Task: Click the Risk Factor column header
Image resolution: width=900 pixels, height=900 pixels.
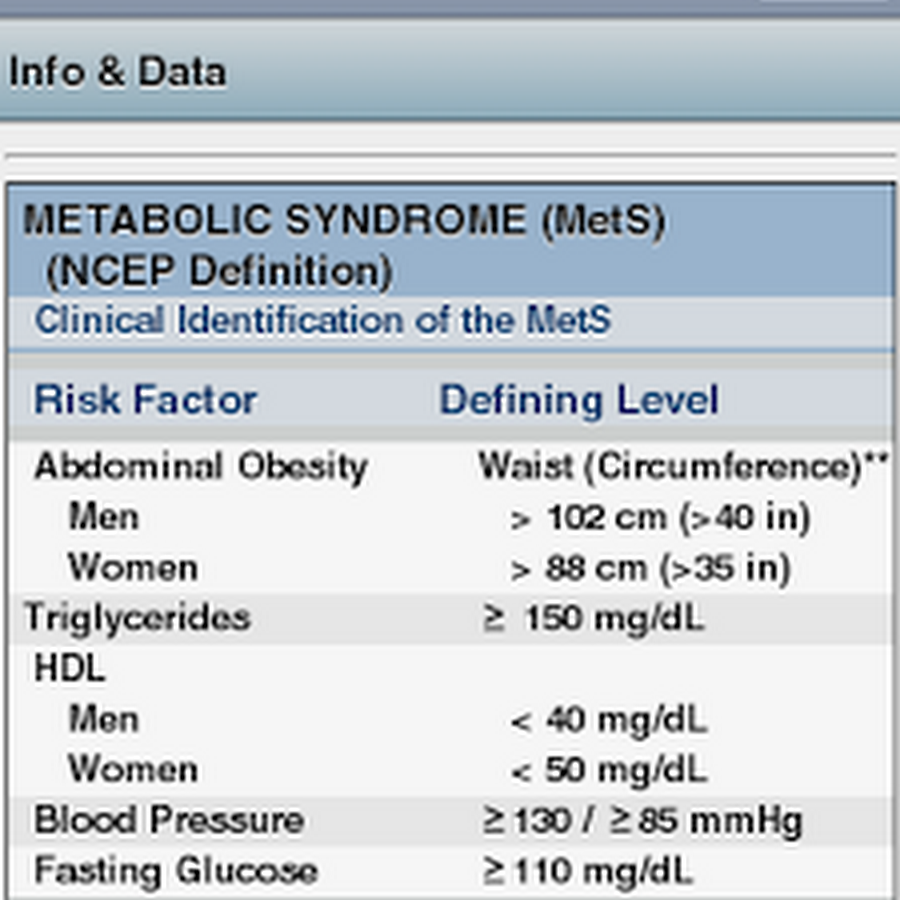Action: click(x=145, y=400)
